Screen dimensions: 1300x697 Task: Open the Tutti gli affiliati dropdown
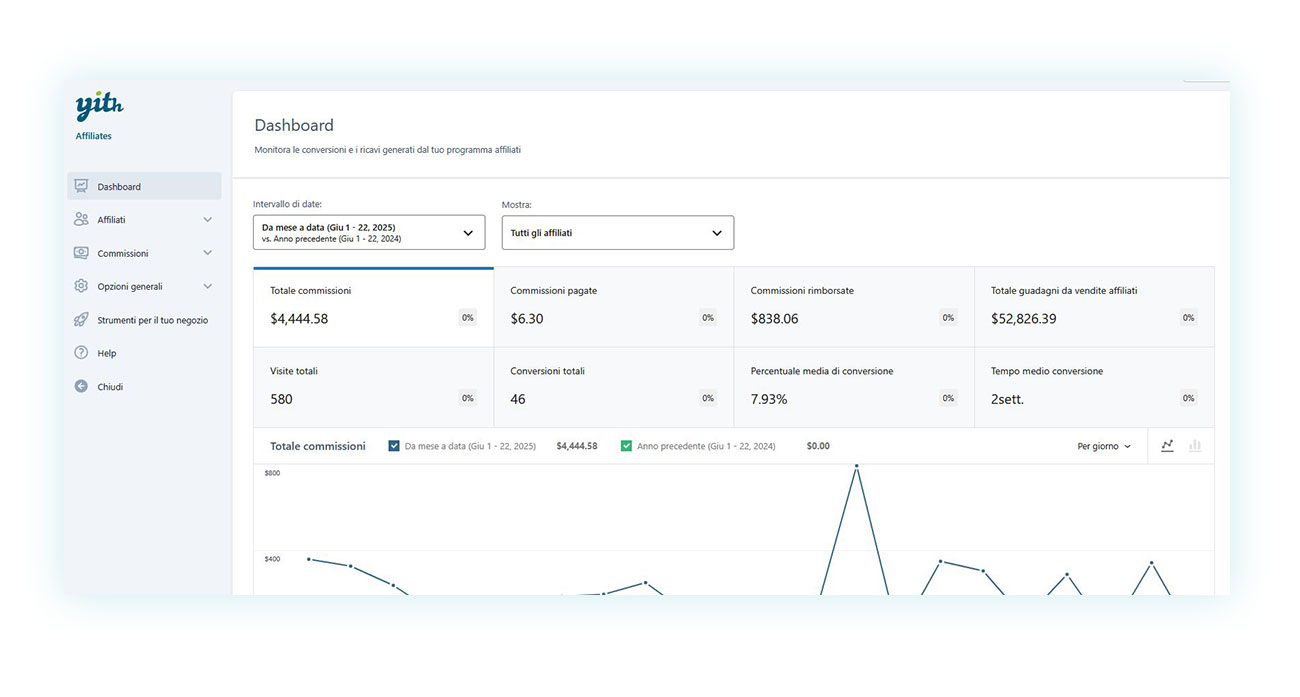click(618, 232)
